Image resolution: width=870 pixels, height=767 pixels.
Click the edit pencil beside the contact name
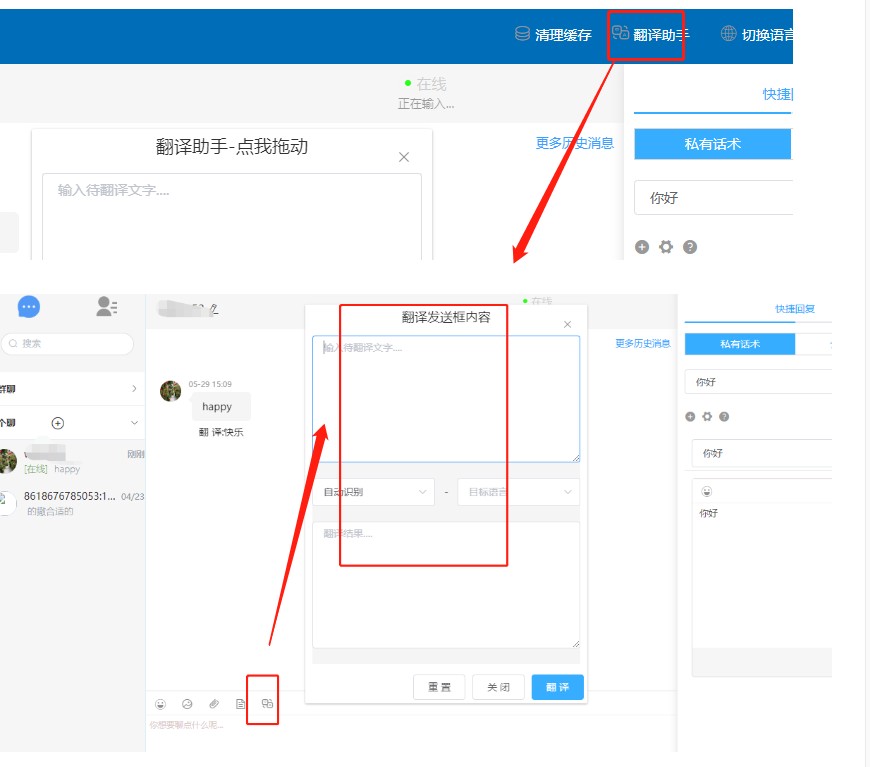(x=214, y=310)
